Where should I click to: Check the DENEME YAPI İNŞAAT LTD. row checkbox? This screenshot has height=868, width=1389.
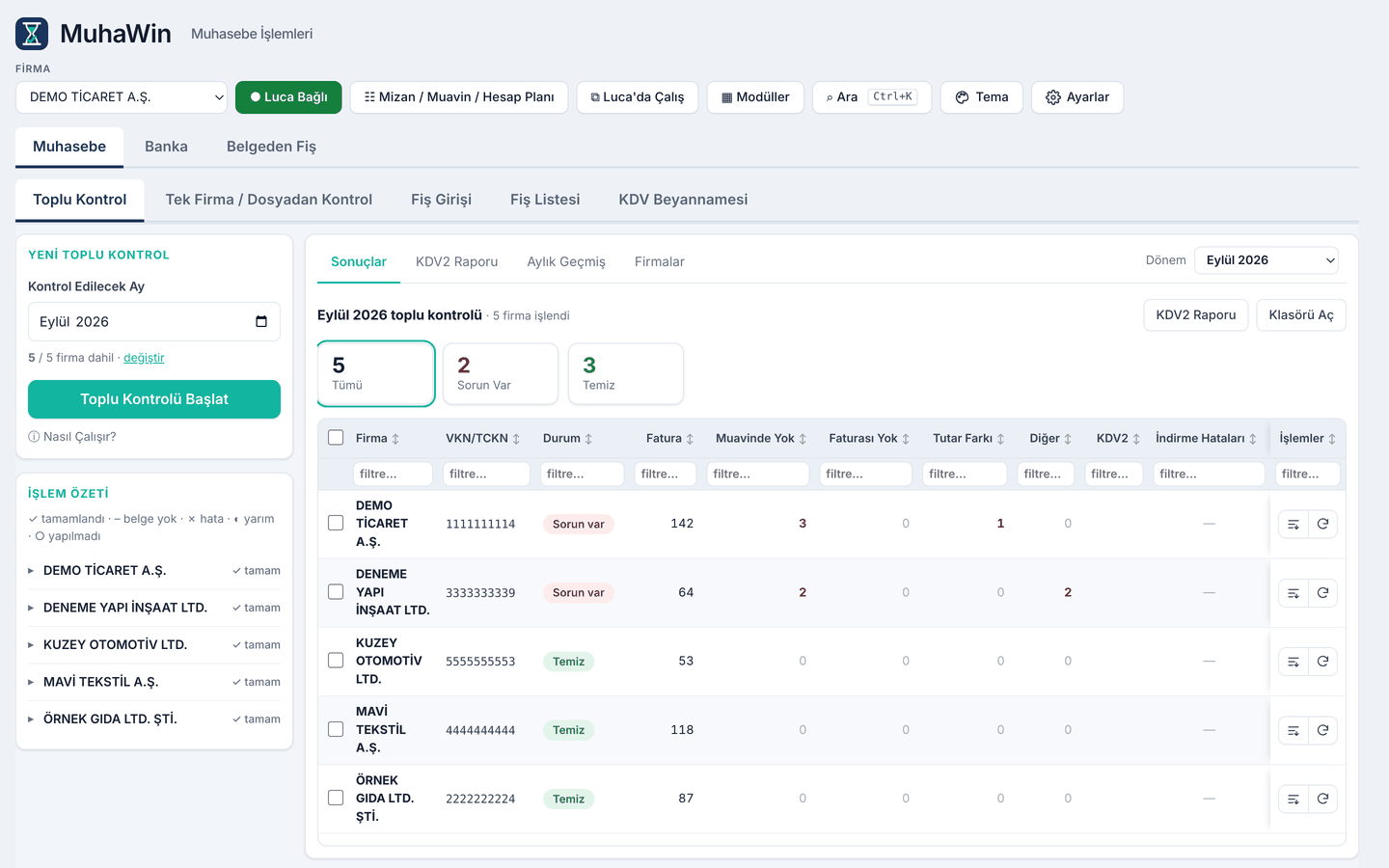[336, 592]
